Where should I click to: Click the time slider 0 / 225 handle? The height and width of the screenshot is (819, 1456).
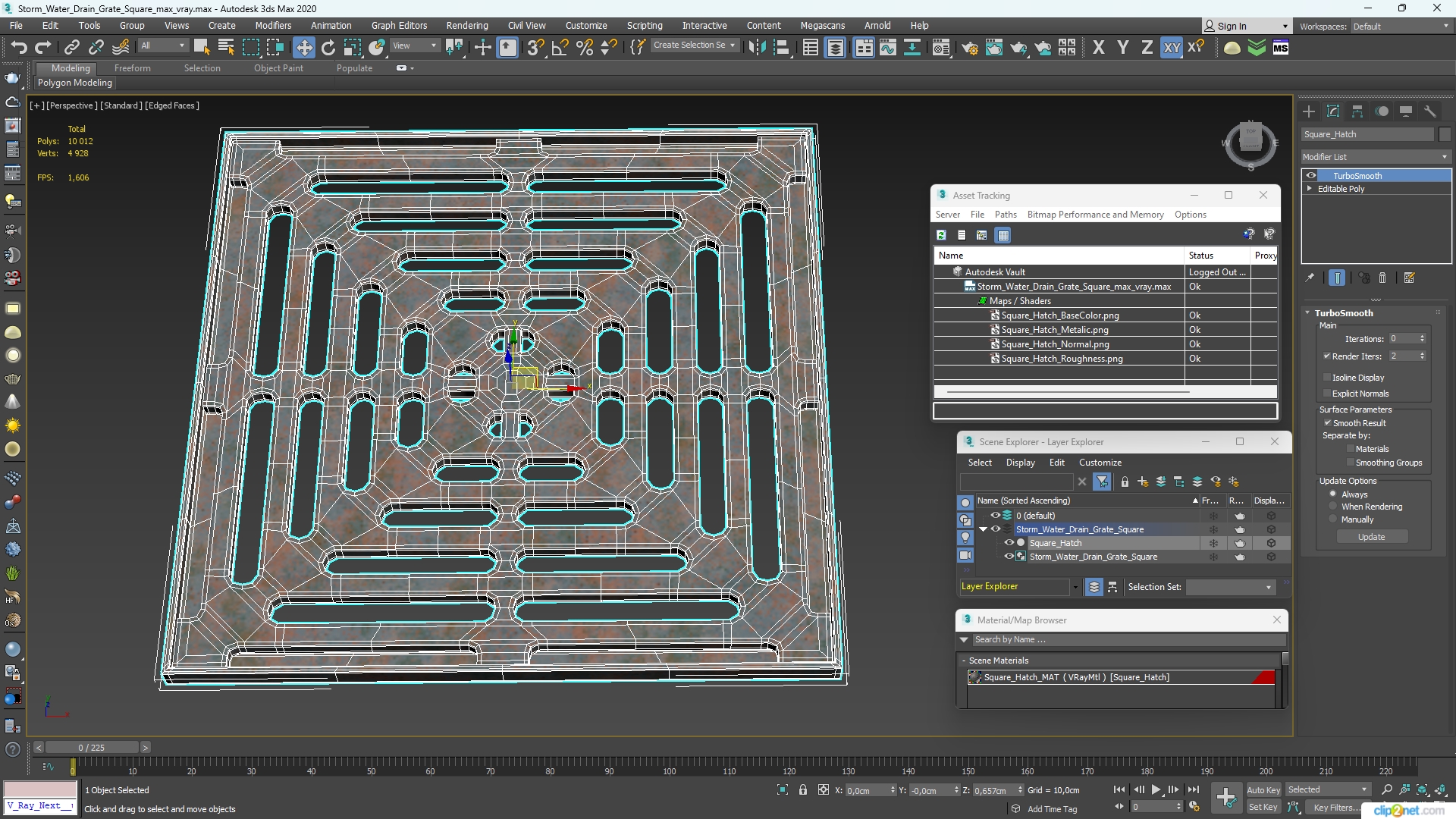(x=91, y=748)
